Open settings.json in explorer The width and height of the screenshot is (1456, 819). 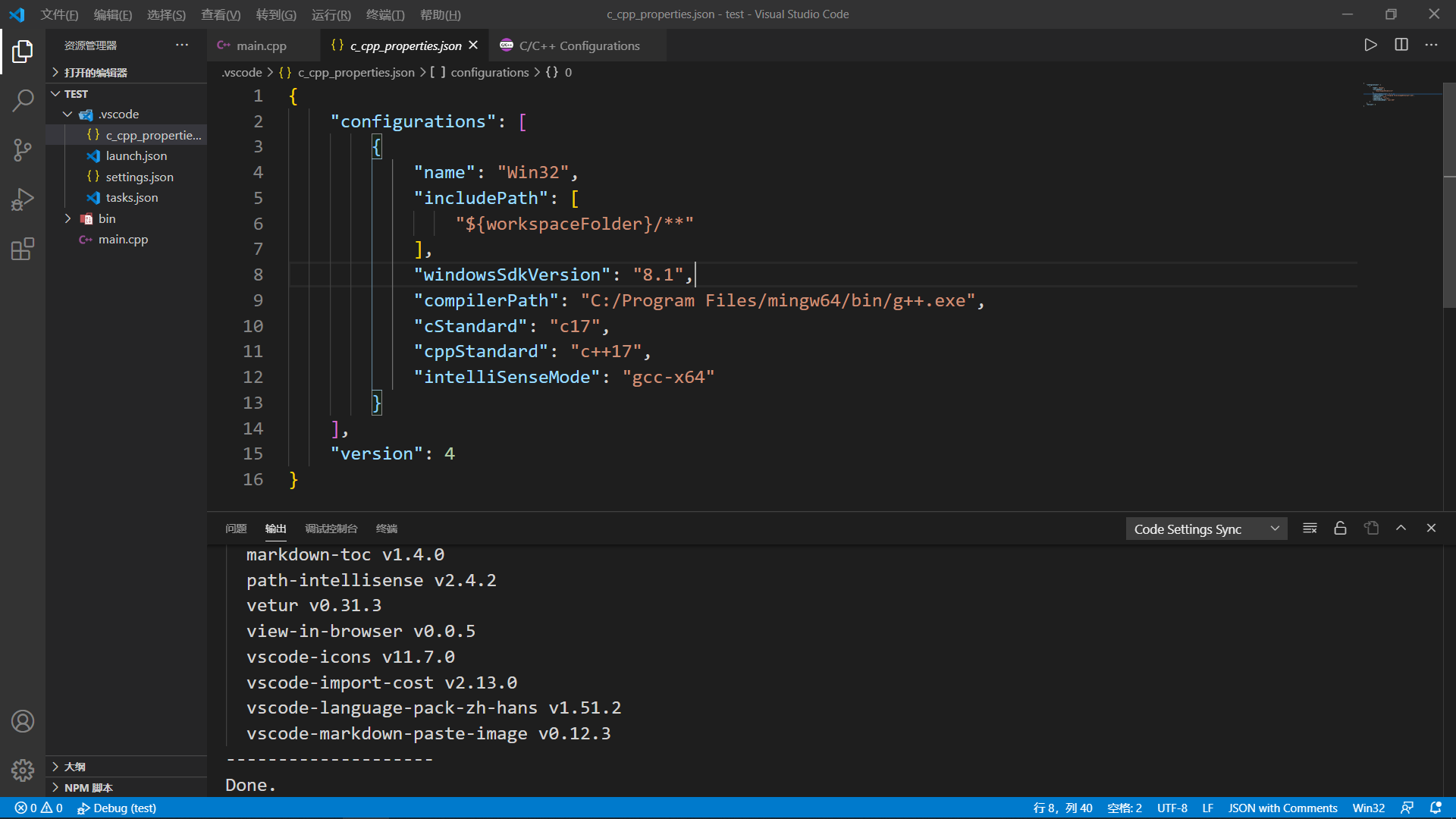tap(127, 177)
